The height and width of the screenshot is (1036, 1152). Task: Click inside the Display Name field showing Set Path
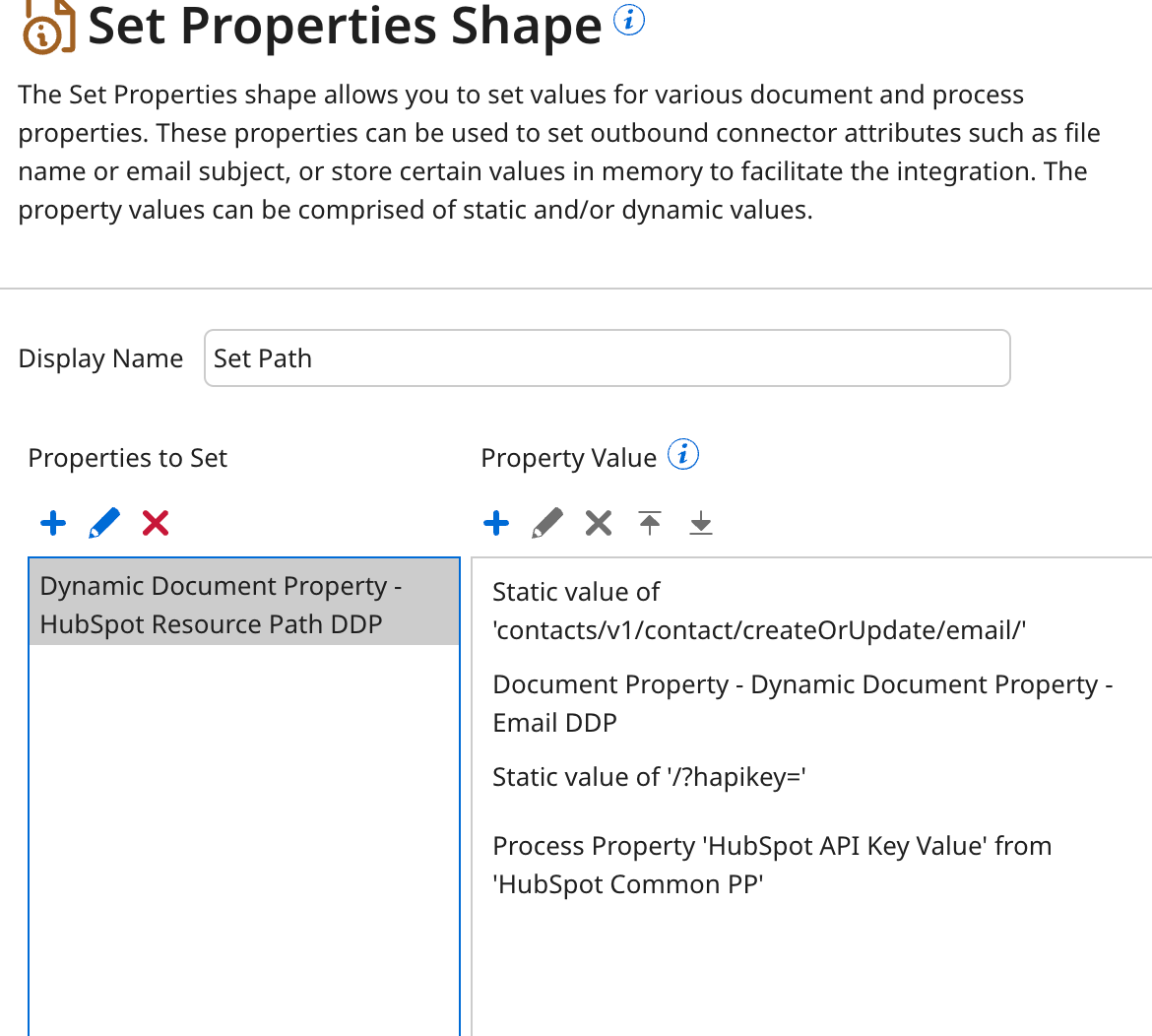pos(607,357)
